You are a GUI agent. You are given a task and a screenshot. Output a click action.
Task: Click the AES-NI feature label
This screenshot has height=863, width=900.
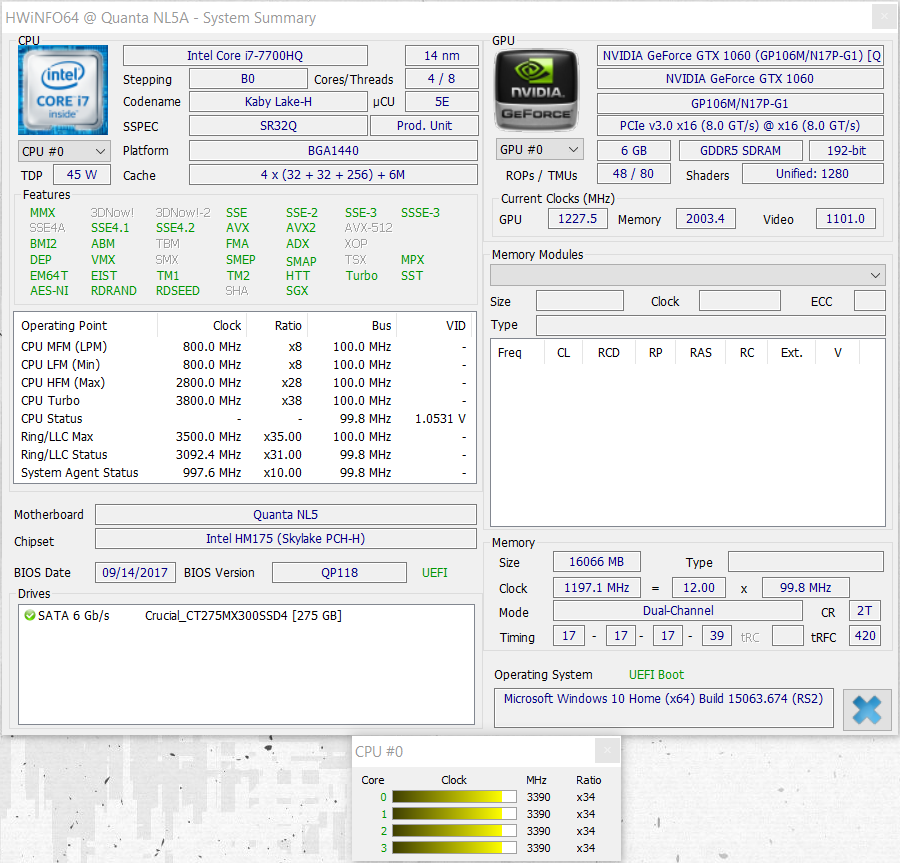[49, 291]
